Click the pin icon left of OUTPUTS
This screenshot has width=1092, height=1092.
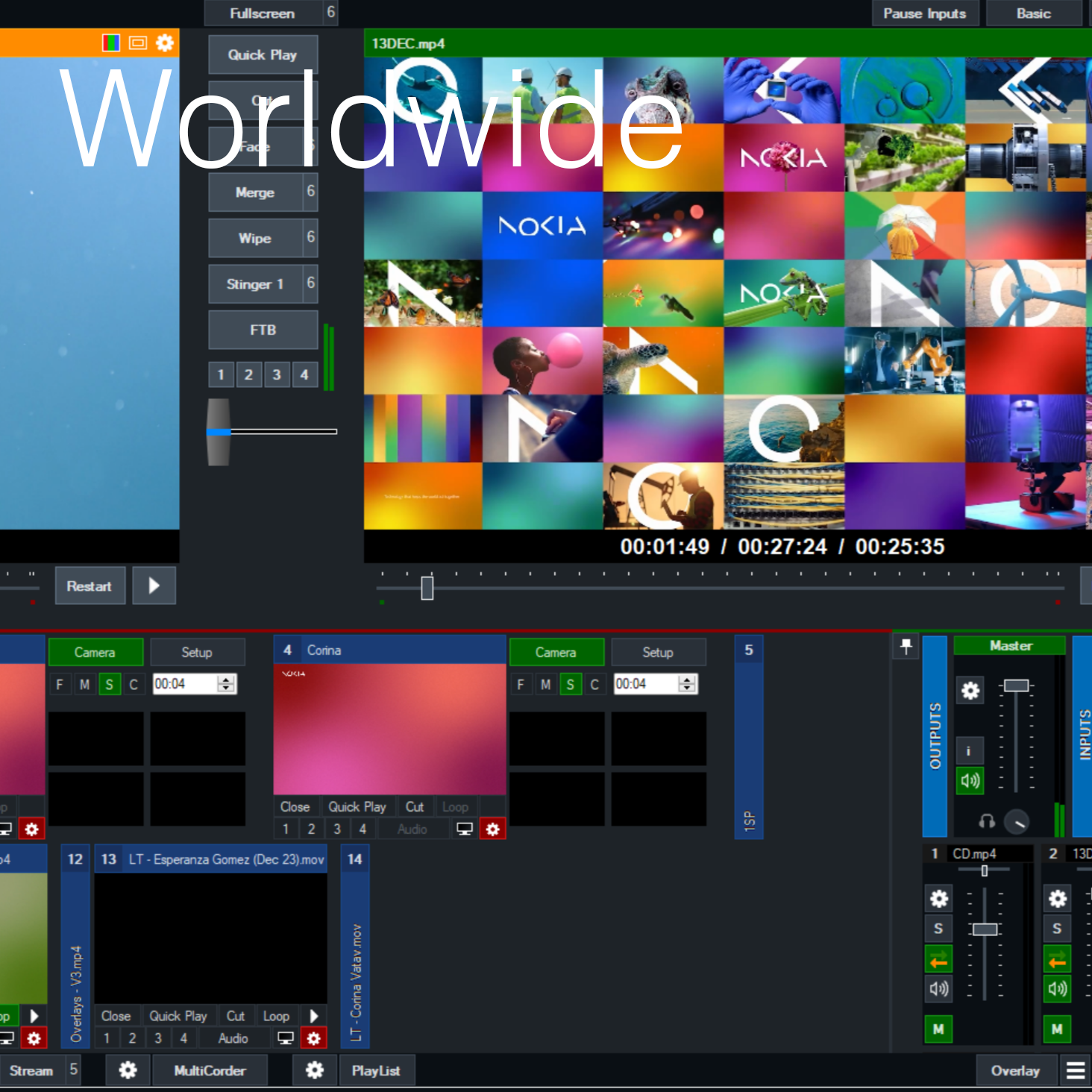tap(906, 647)
